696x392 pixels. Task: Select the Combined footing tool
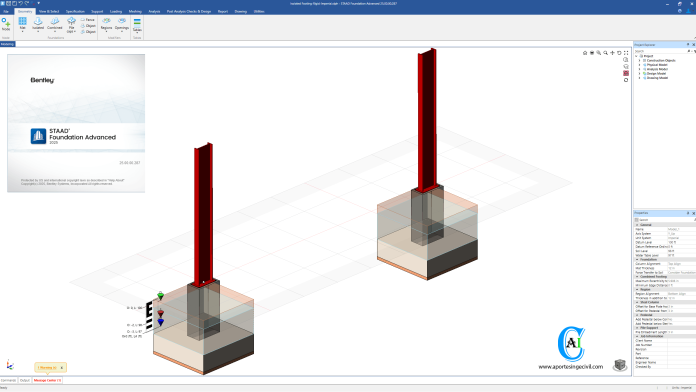point(55,24)
